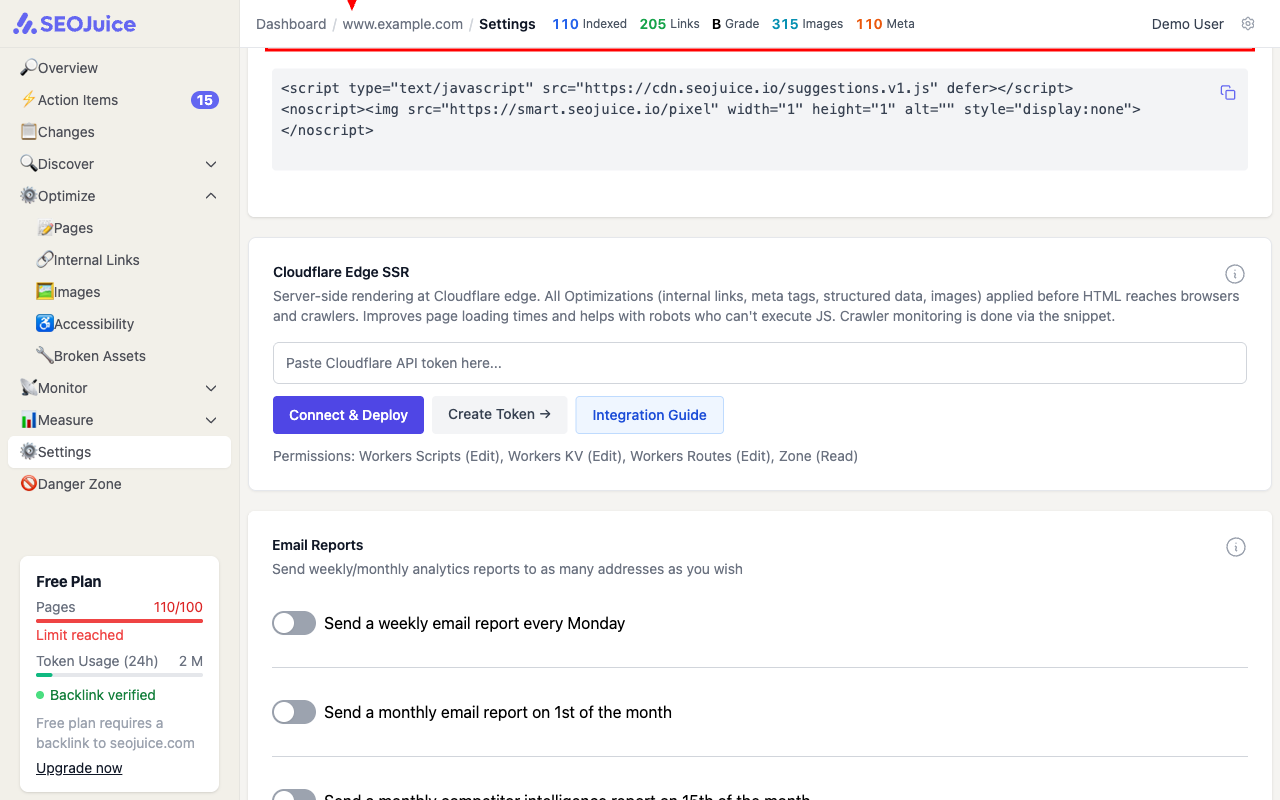This screenshot has width=1280, height=800.
Task: Click the Optimize gear icon
Action: (x=29, y=196)
